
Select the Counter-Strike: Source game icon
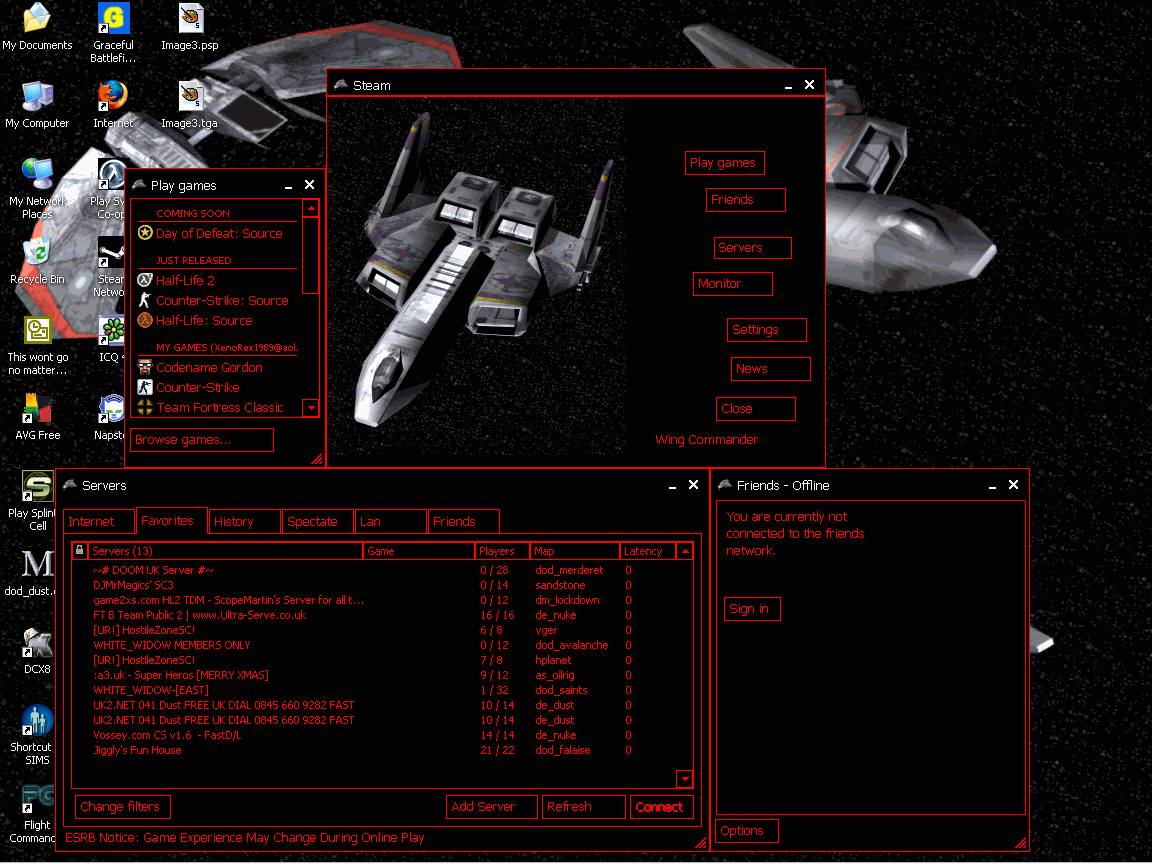[145, 301]
